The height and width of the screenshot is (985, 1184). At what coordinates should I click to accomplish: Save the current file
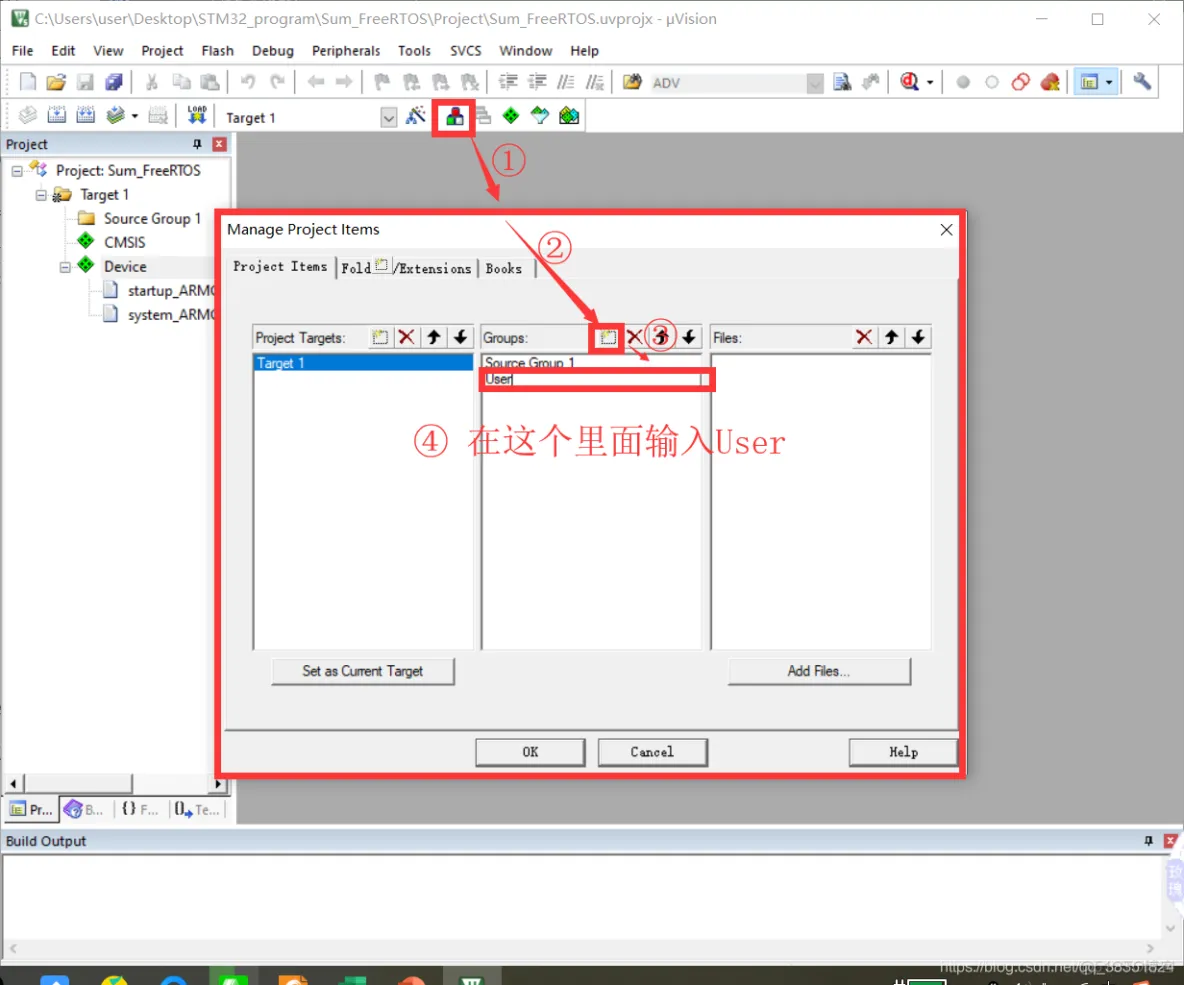tap(85, 82)
